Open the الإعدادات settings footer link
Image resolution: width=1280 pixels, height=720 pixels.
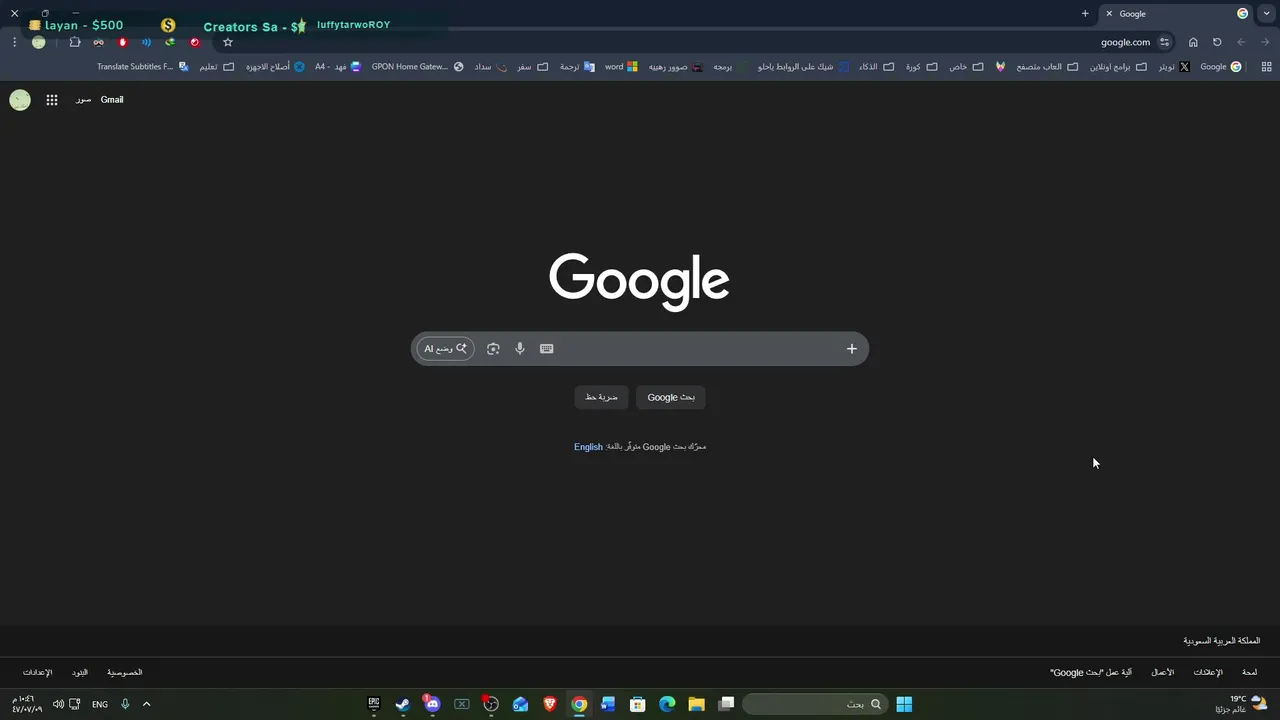(x=37, y=672)
